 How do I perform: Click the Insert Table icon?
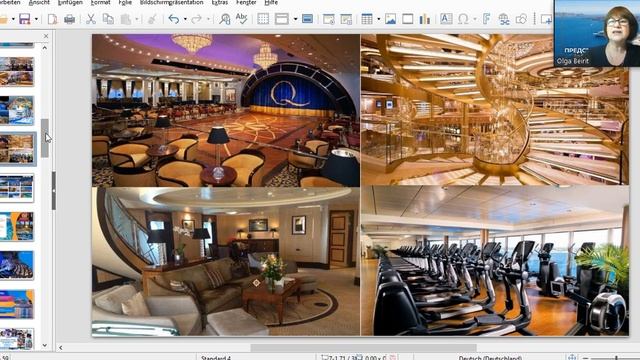click(367, 19)
